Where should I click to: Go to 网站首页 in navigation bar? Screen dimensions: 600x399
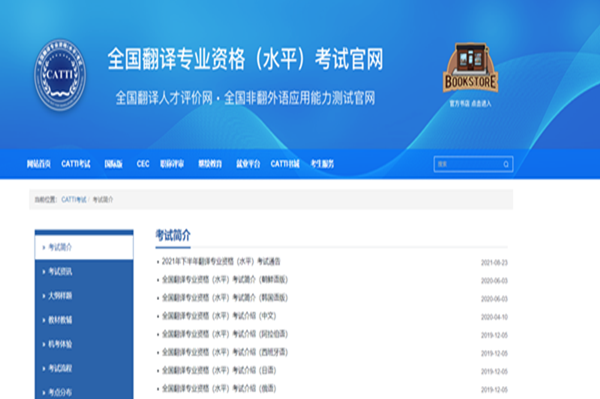tap(39, 164)
